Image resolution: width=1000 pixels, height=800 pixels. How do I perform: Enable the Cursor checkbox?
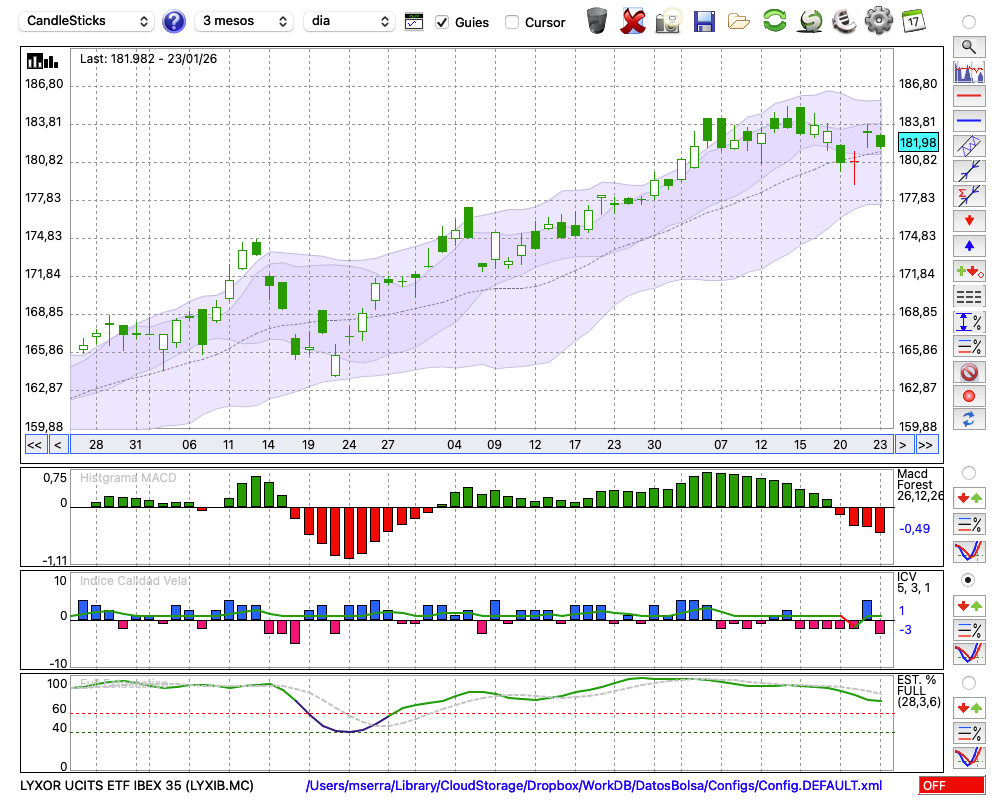pyautogui.click(x=511, y=22)
